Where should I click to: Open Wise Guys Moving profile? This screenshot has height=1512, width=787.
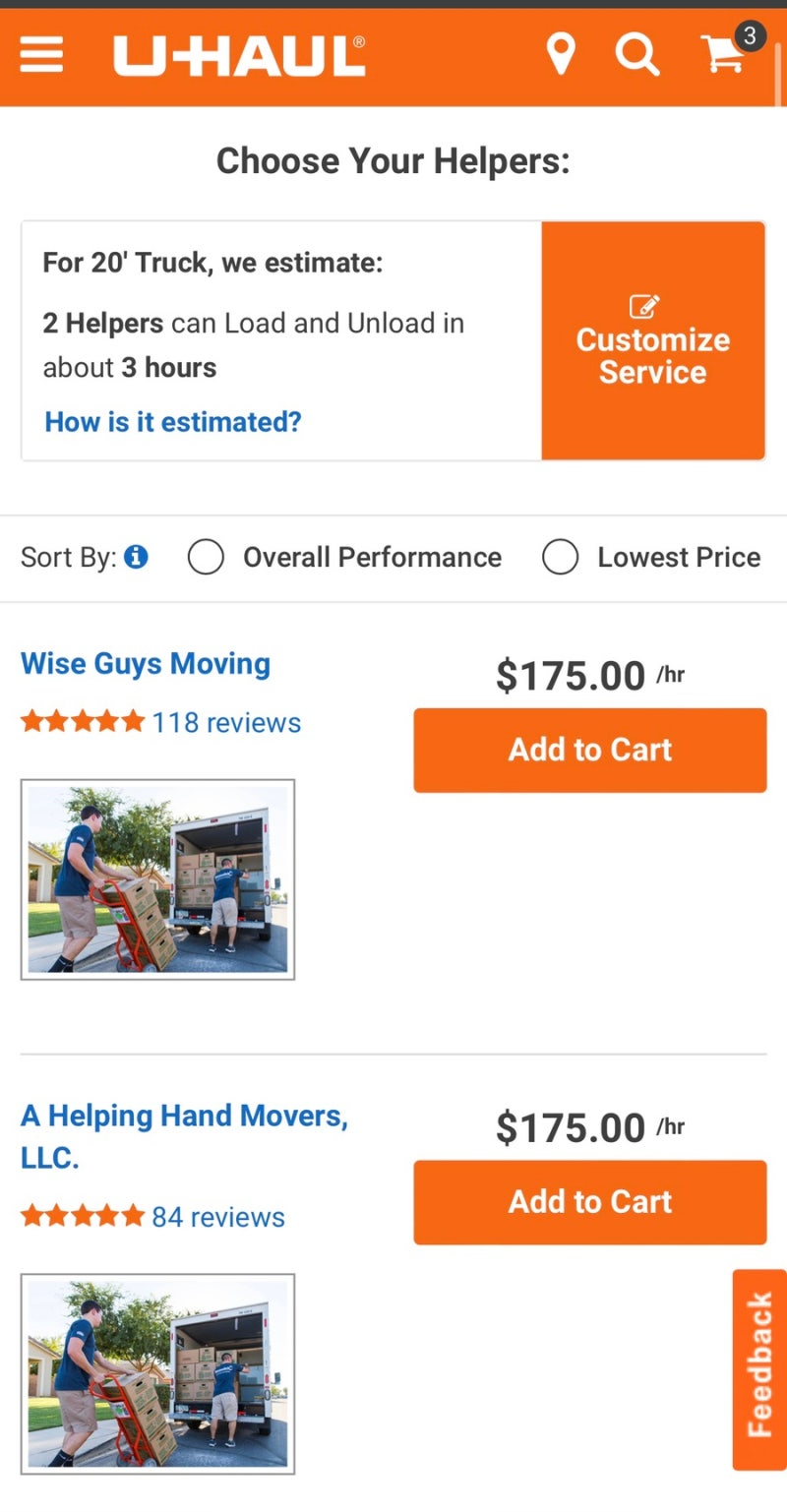point(146,663)
